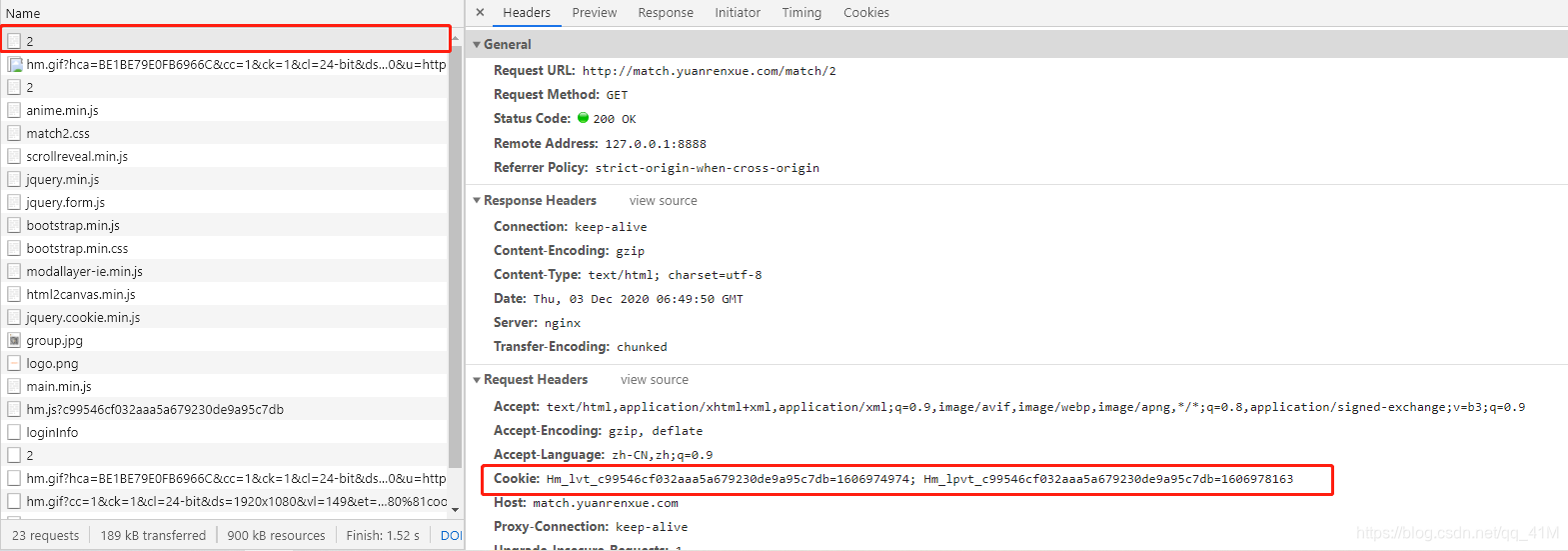Click the file icon next to loginInfo

pyautogui.click(x=14, y=432)
